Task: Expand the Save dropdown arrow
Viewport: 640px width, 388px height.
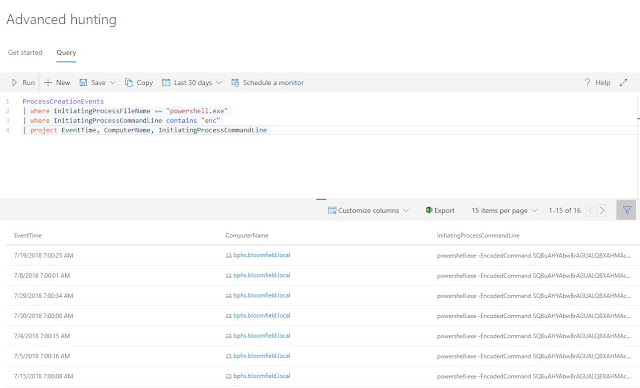Action: [113, 83]
